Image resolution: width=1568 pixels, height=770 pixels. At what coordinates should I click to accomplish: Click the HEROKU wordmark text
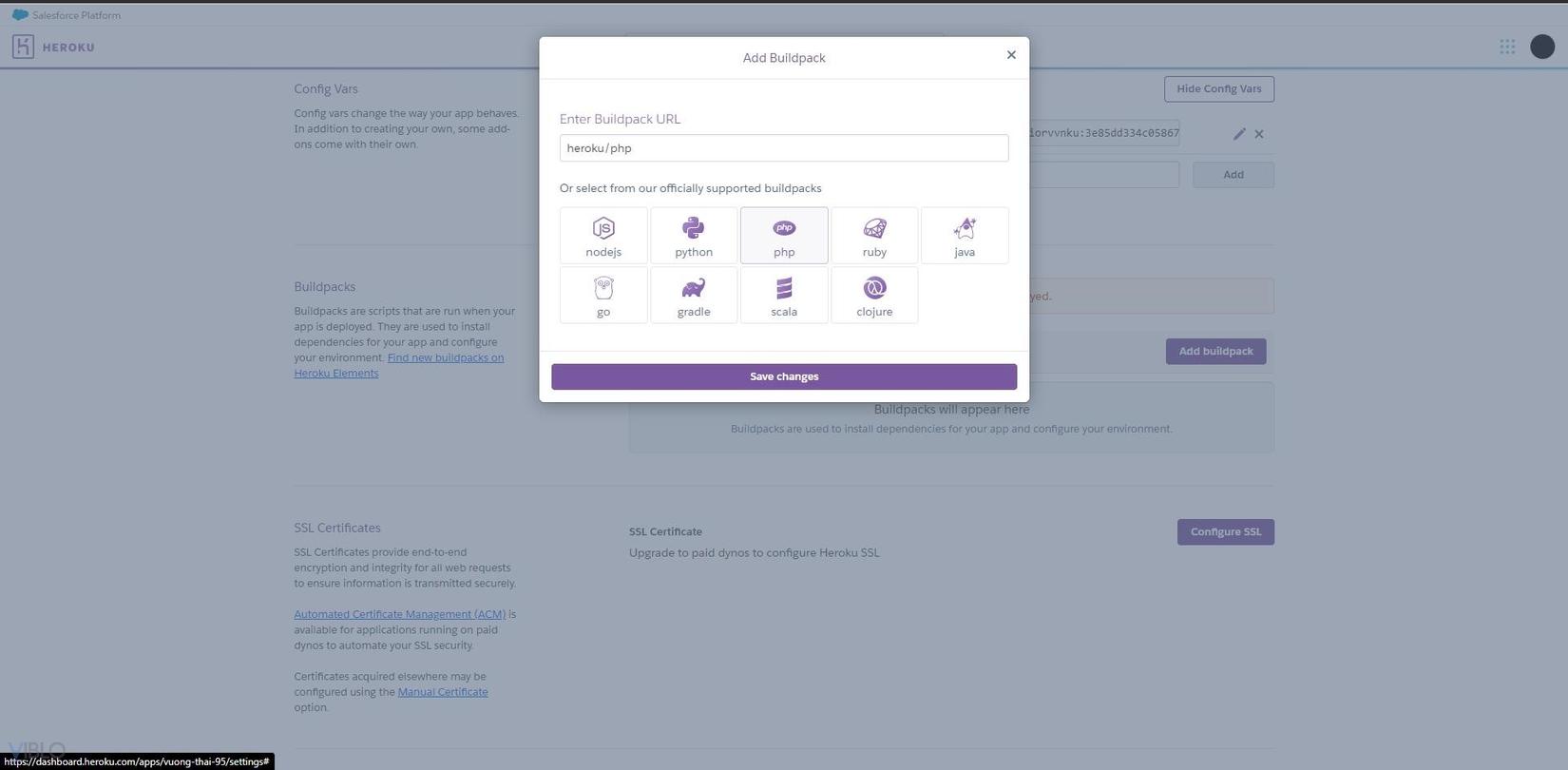point(68,48)
